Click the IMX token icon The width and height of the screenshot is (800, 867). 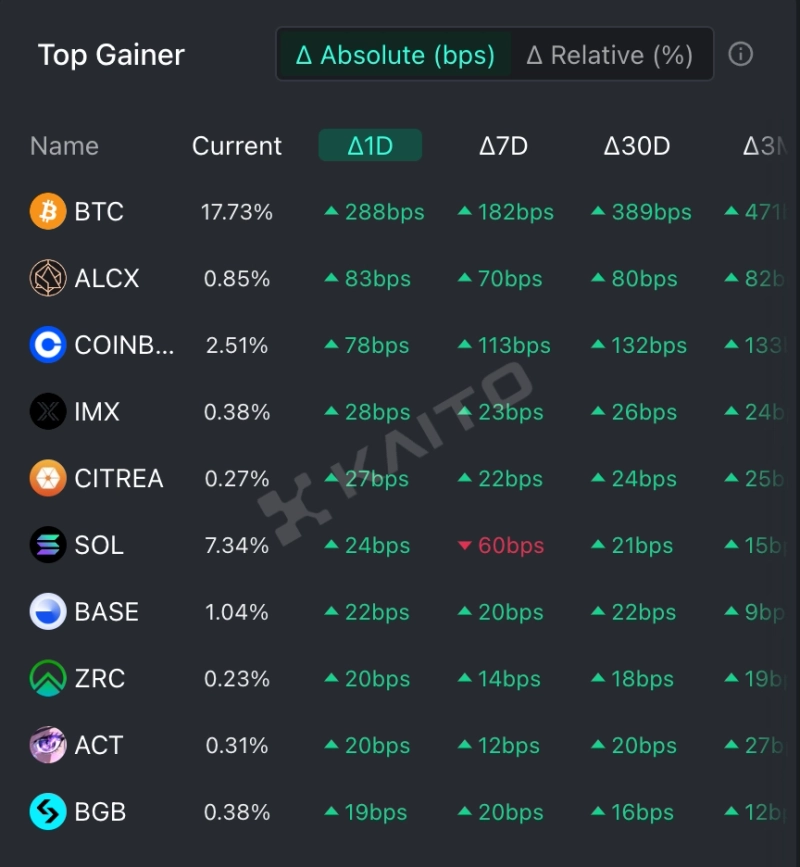[48, 411]
